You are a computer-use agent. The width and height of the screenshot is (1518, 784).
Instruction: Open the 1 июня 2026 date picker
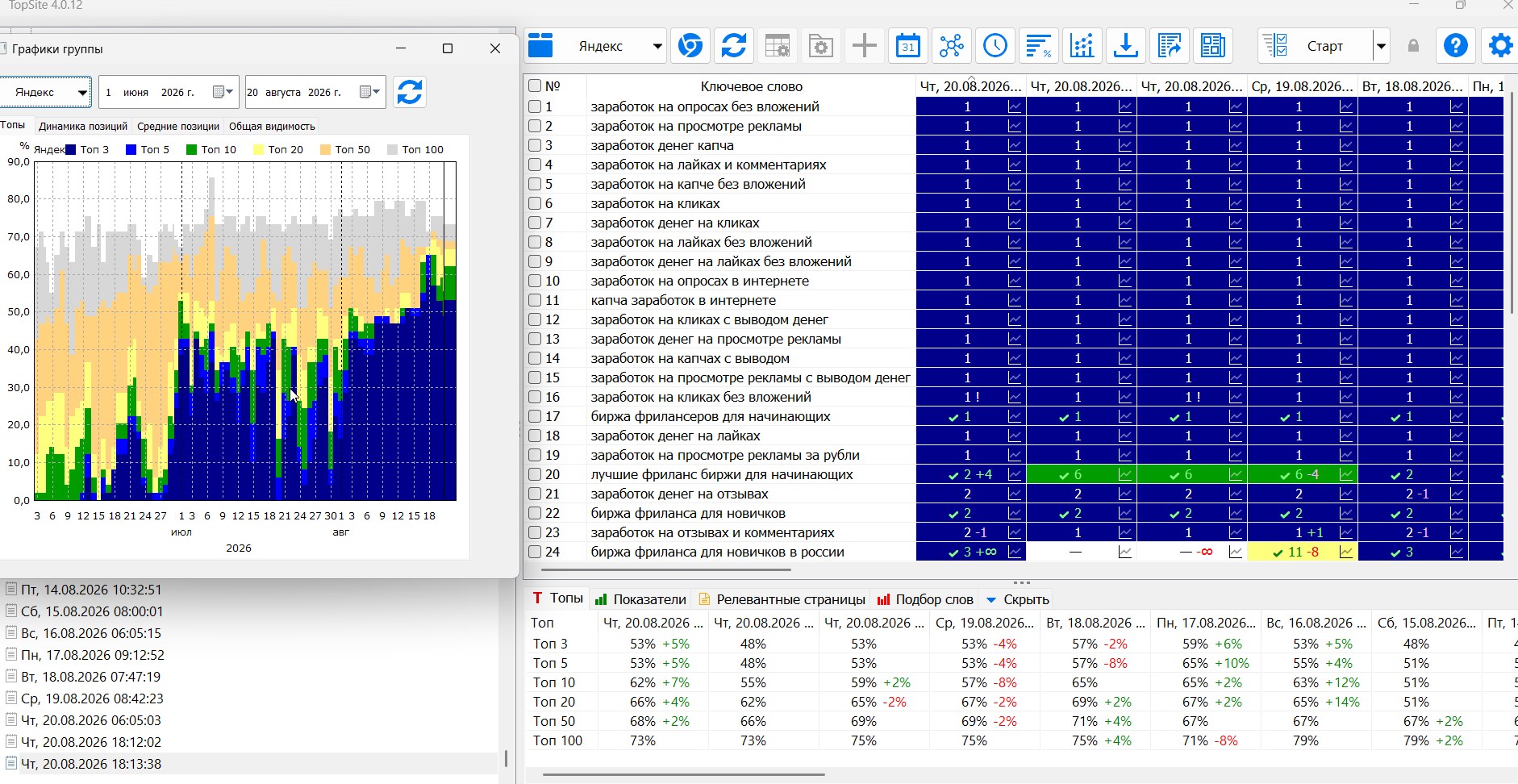(x=223, y=92)
